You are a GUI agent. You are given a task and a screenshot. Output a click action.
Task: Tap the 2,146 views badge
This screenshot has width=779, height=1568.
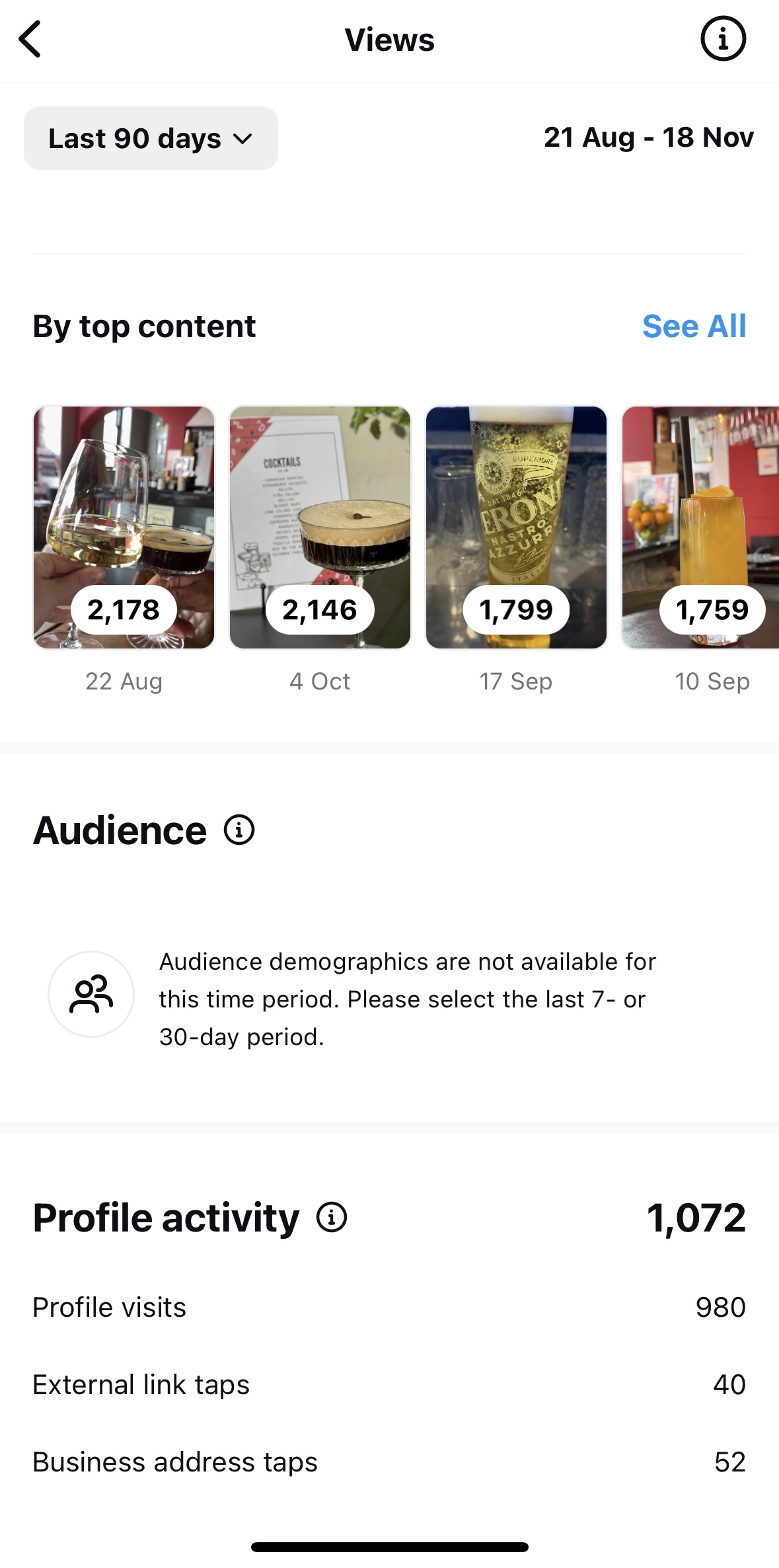pyautogui.click(x=320, y=609)
